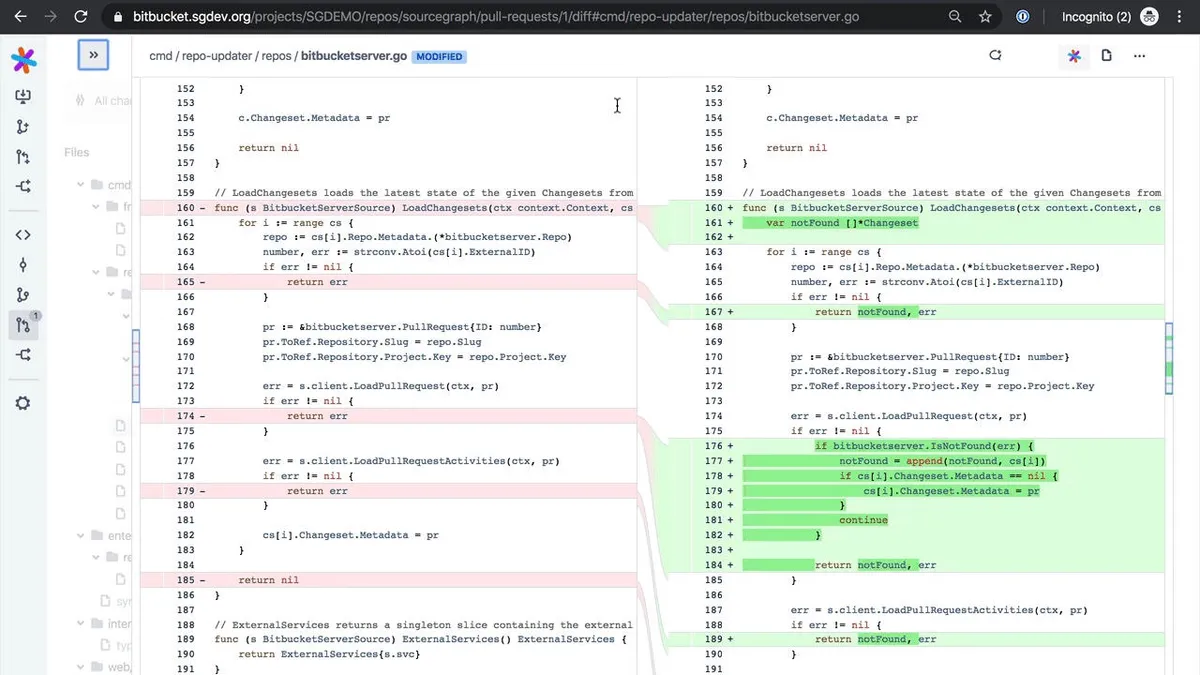Bookmark this page with the star icon
Image resolution: width=1200 pixels, height=675 pixels.
click(985, 17)
